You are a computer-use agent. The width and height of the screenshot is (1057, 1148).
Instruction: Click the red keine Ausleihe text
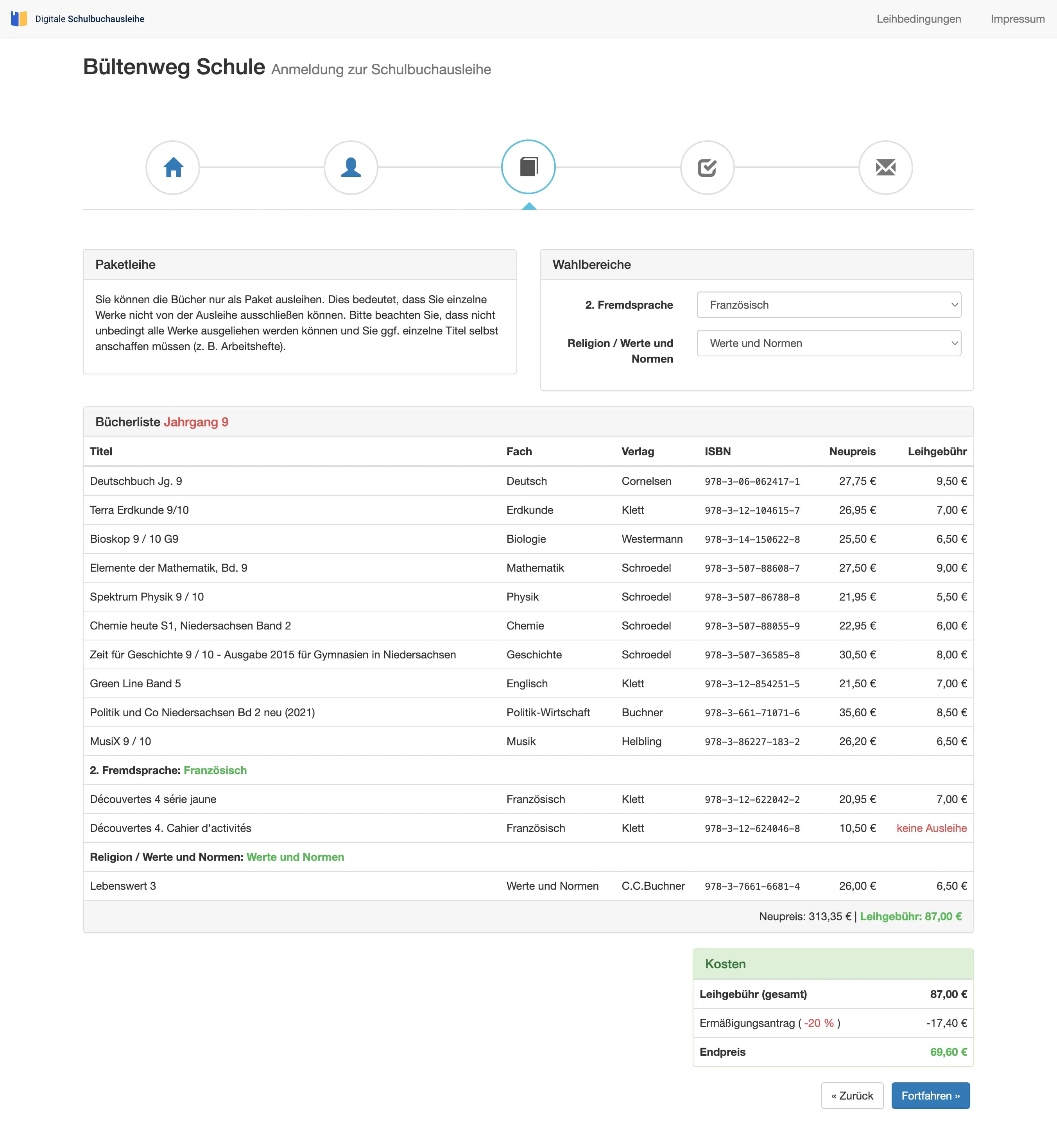931,828
